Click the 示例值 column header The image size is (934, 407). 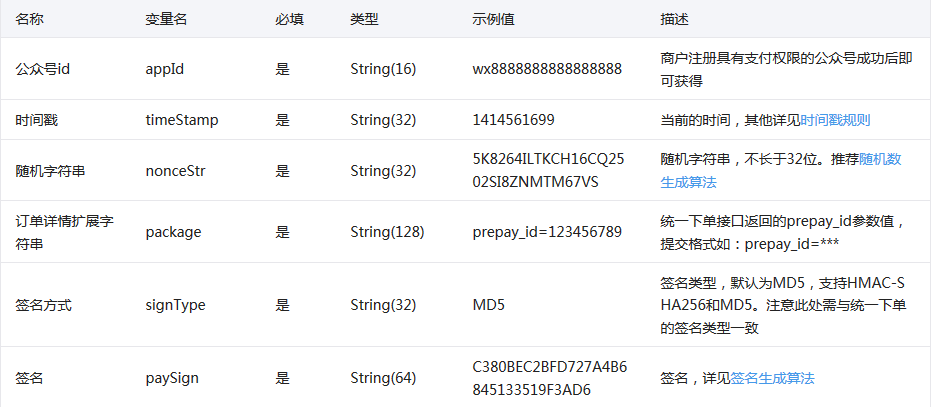[493, 19]
